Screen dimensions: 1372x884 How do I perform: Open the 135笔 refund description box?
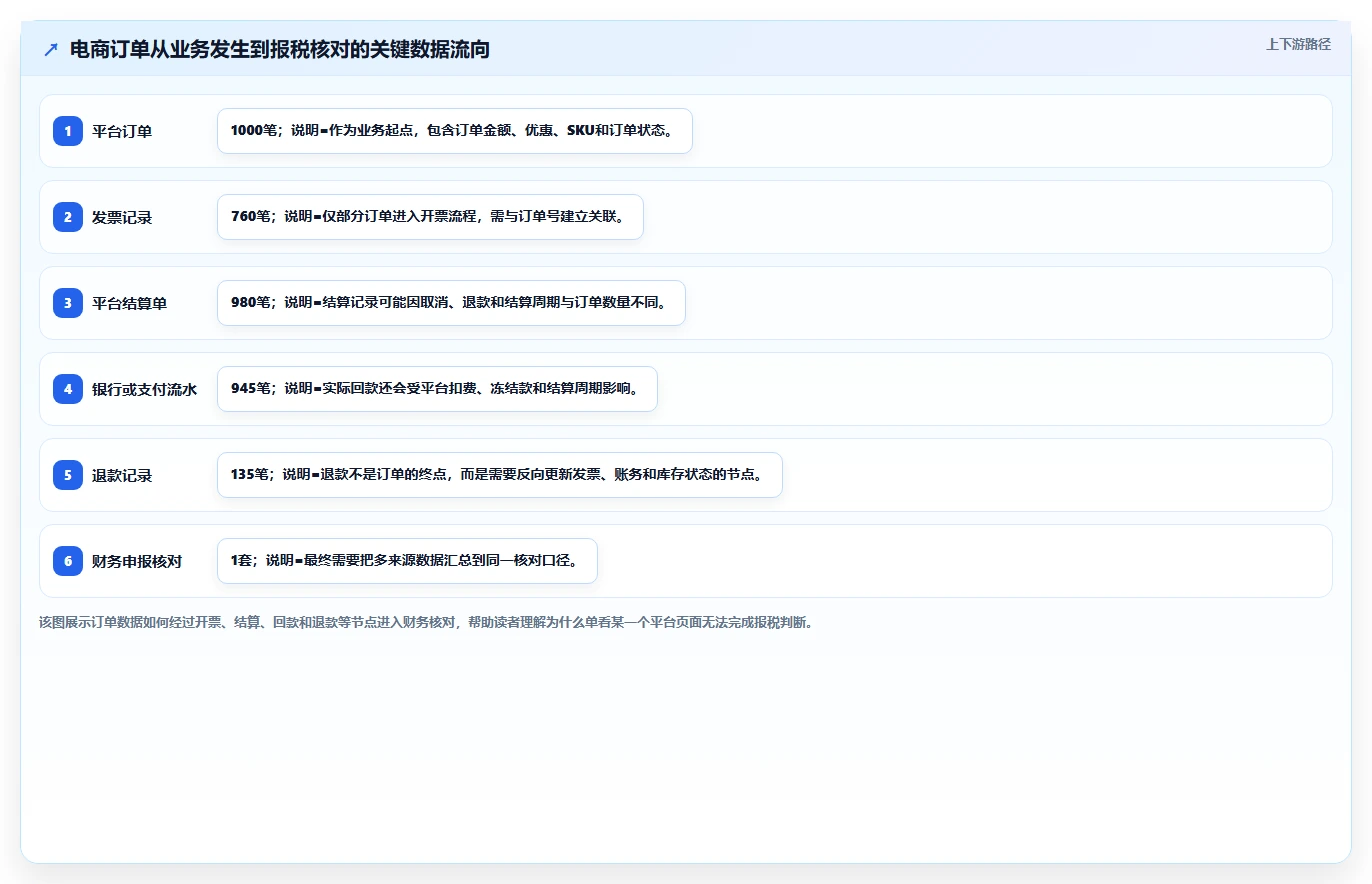pyautogui.click(x=499, y=475)
